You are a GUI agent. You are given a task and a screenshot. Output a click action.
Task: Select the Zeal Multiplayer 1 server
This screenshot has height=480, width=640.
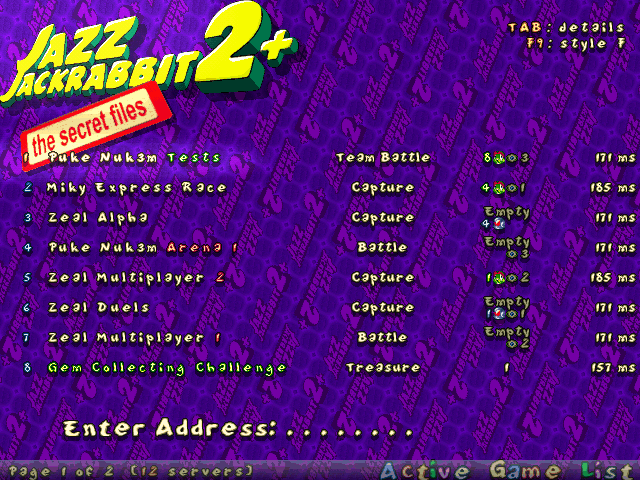[x=329, y=338]
